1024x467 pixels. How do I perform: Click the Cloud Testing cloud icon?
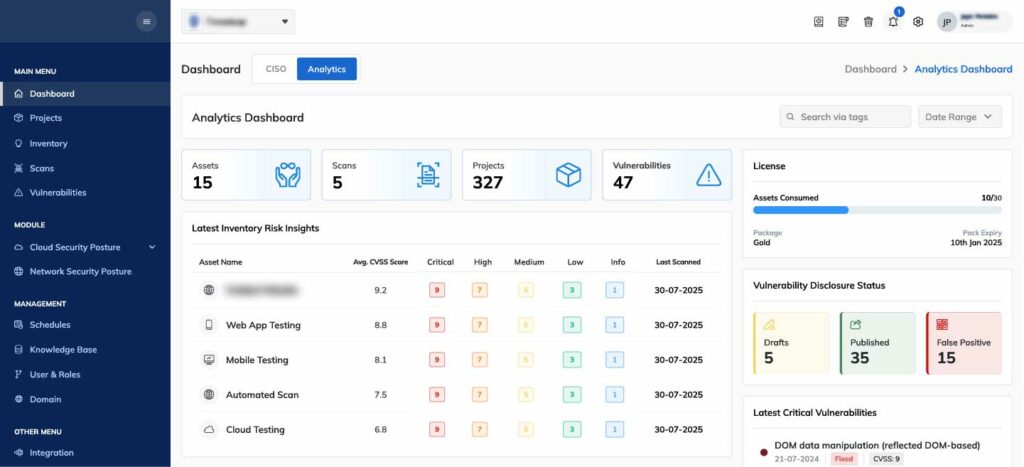tap(209, 429)
